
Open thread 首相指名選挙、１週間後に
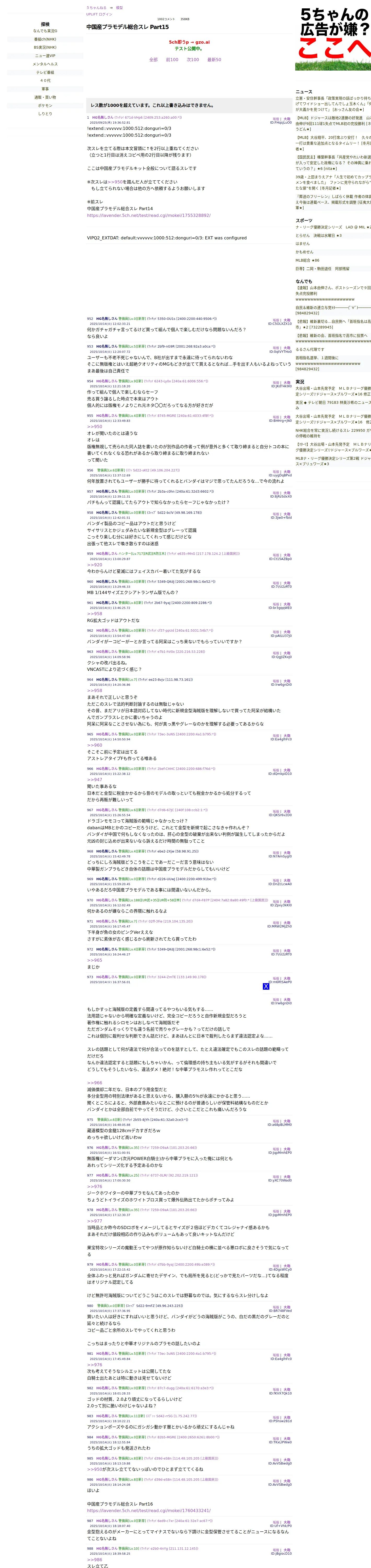(x=333, y=364)
